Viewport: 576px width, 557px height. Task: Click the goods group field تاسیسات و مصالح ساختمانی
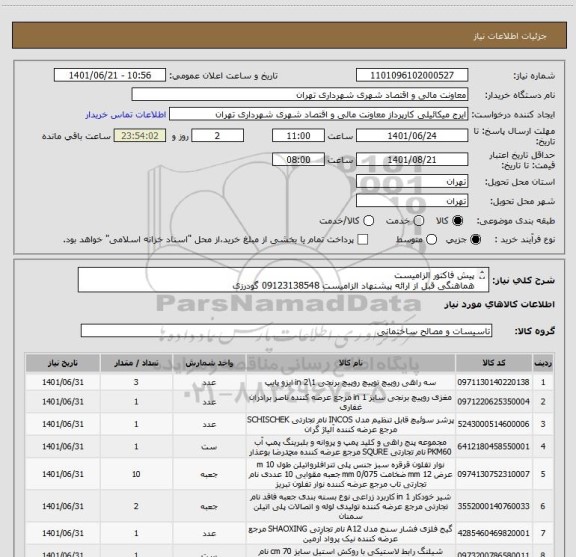[x=286, y=331]
